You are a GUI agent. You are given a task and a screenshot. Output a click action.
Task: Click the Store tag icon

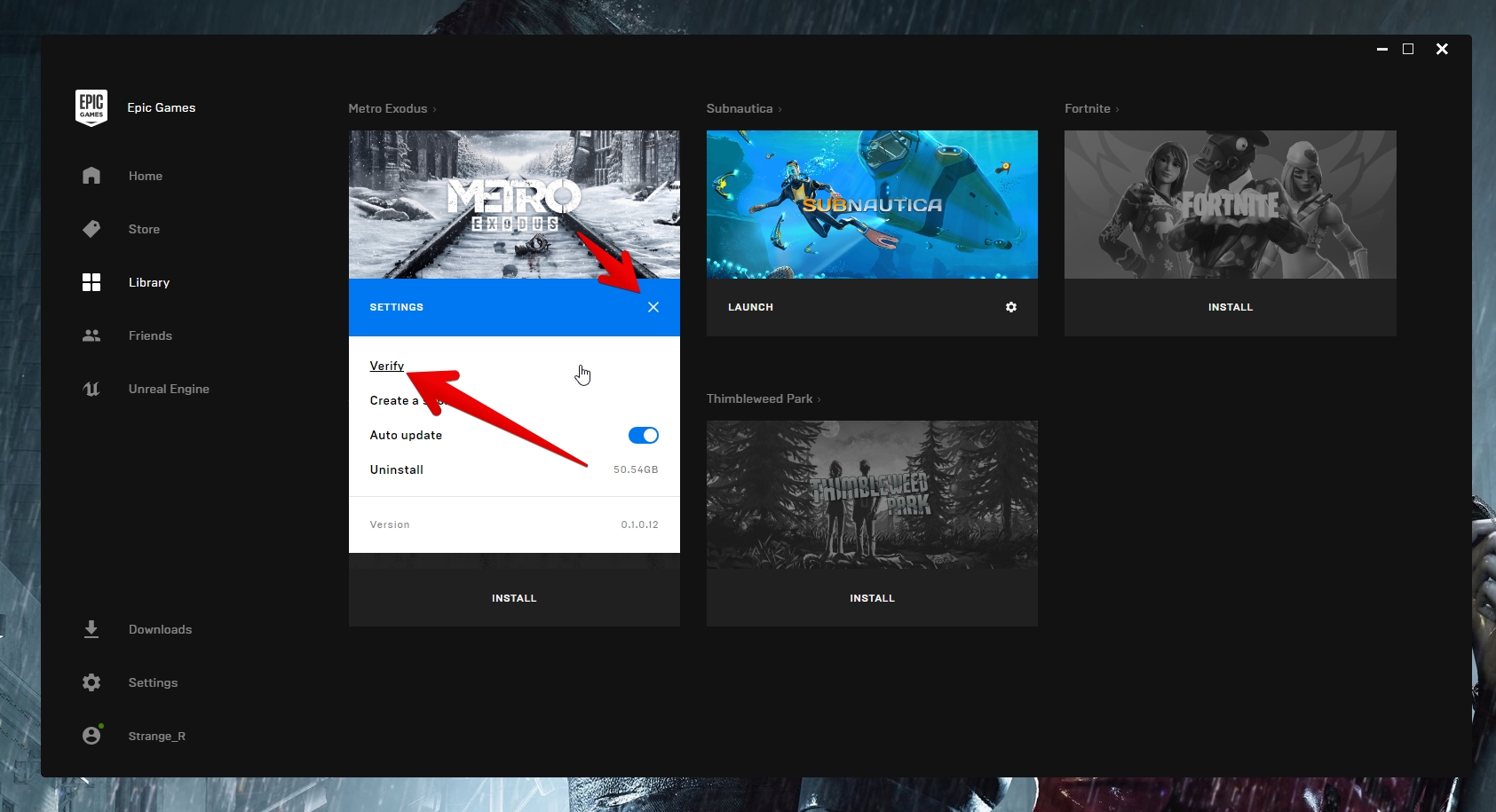(x=91, y=229)
